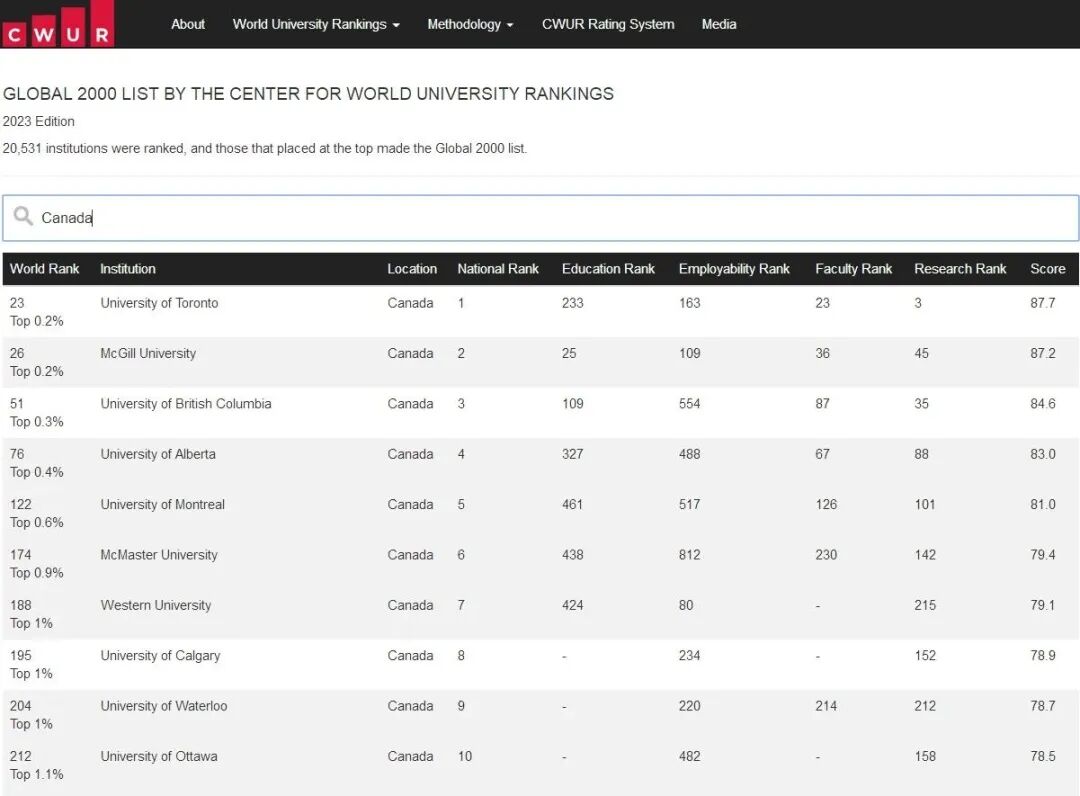This screenshot has width=1080, height=796.
Task: Click the search magnifier icon
Action: [23, 216]
